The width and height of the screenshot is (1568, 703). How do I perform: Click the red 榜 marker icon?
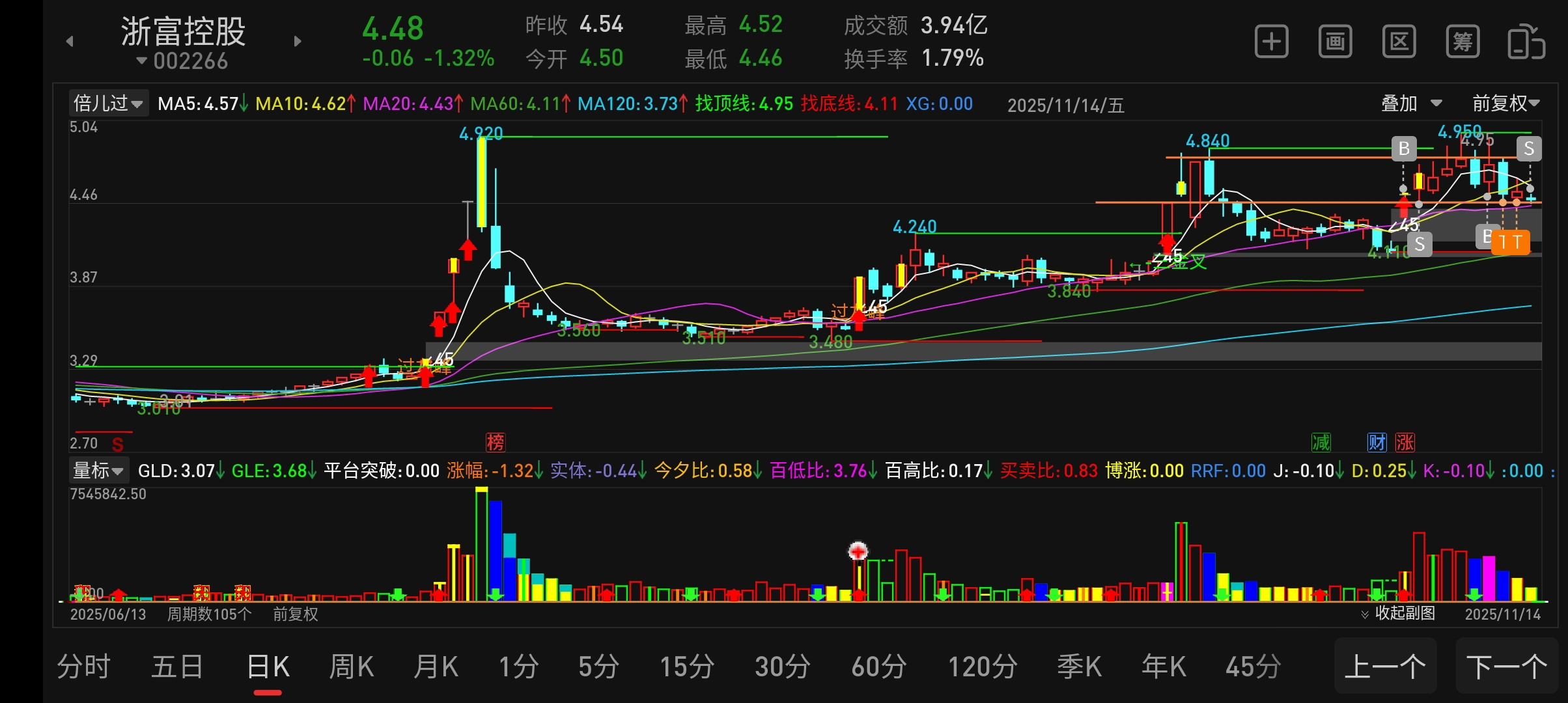(x=496, y=443)
